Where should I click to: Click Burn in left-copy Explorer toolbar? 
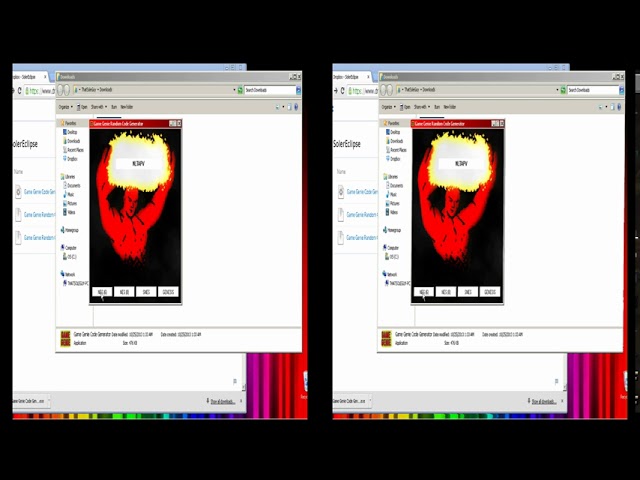pos(114,107)
